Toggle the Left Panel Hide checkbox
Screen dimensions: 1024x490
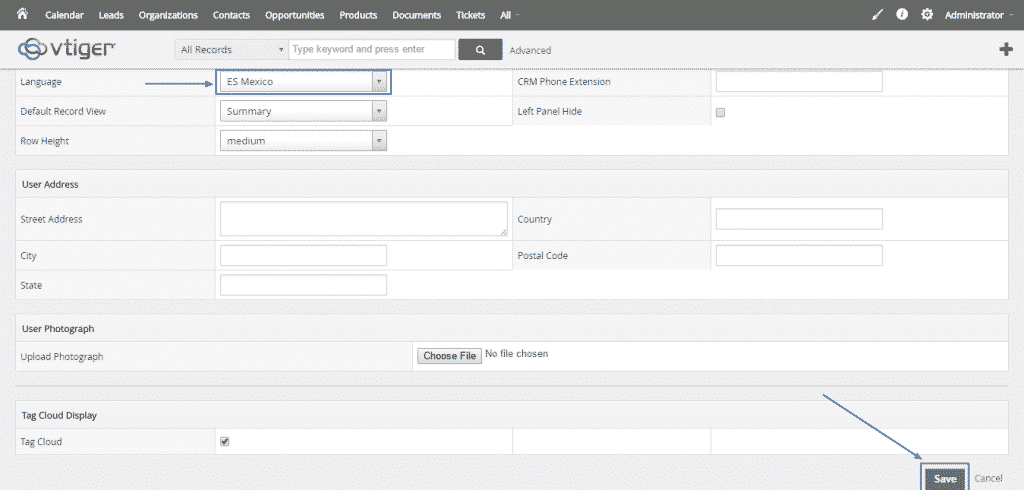(720, 112)
